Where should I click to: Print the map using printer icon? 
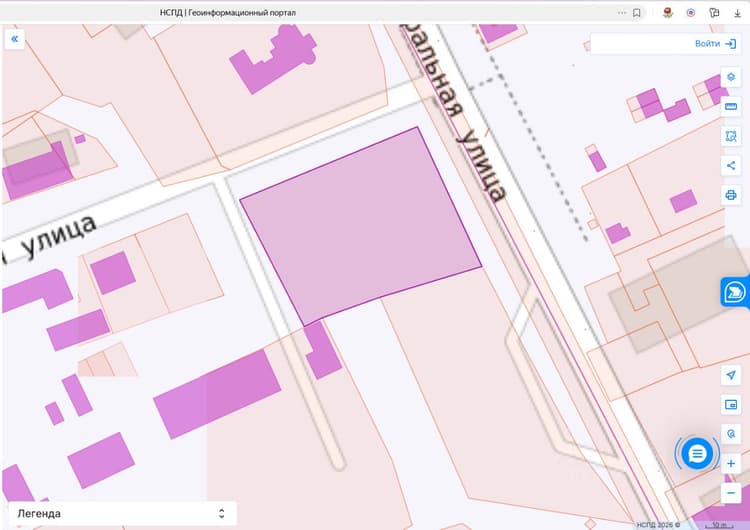730,195
